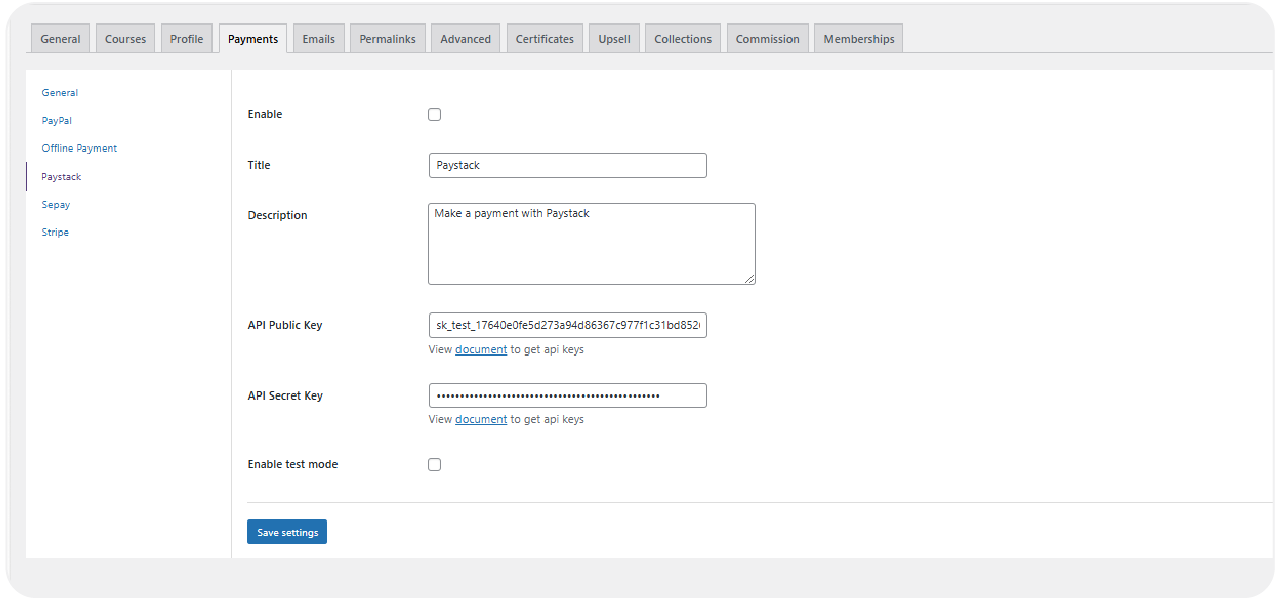This screenshot has height=600, width=1281.
Task: Go to the Memberships tab
Action: (x=857, y=37)
